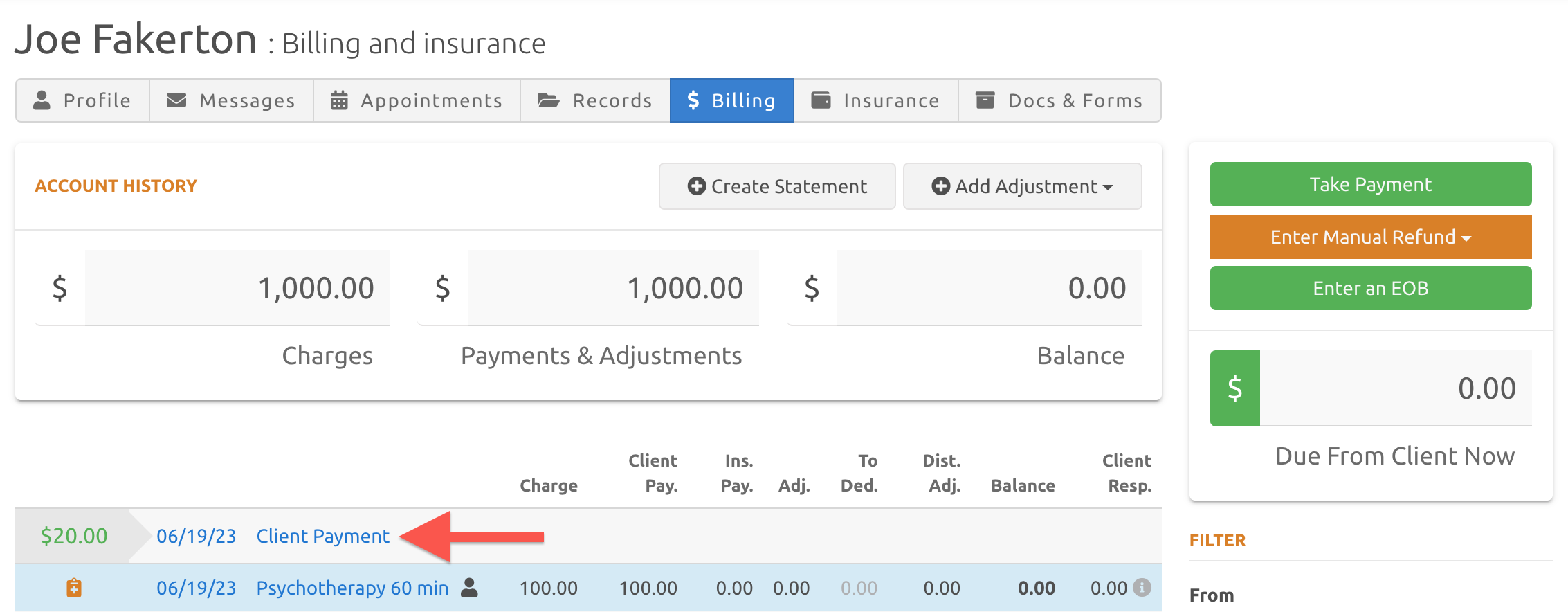Click the calendar icon on Appointments tab
1568x612 pixels.
(x=339, y=100)
